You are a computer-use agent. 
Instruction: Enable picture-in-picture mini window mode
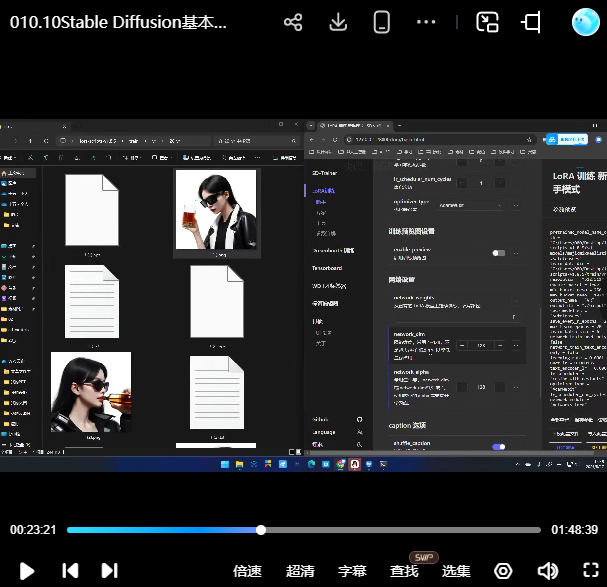pos(487,22)
